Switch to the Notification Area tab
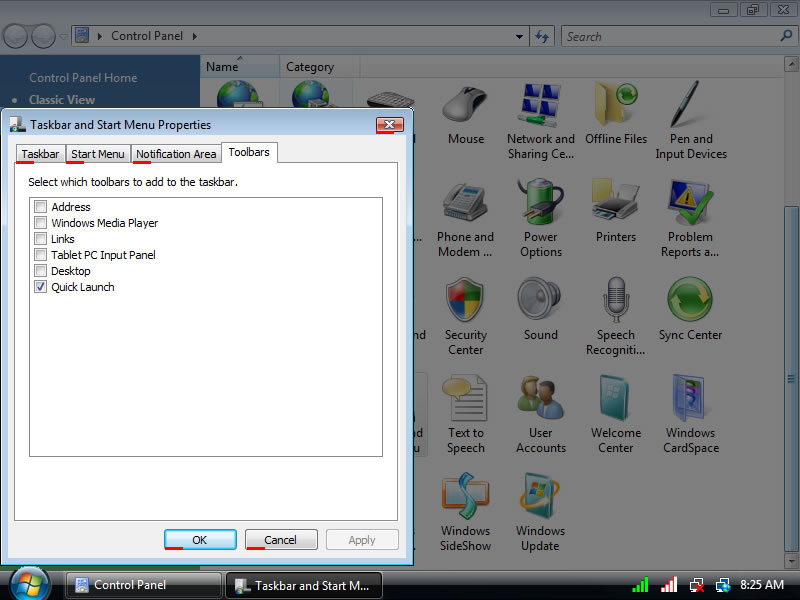This screenshot has height=600, width=800. (x=176, y=154)
